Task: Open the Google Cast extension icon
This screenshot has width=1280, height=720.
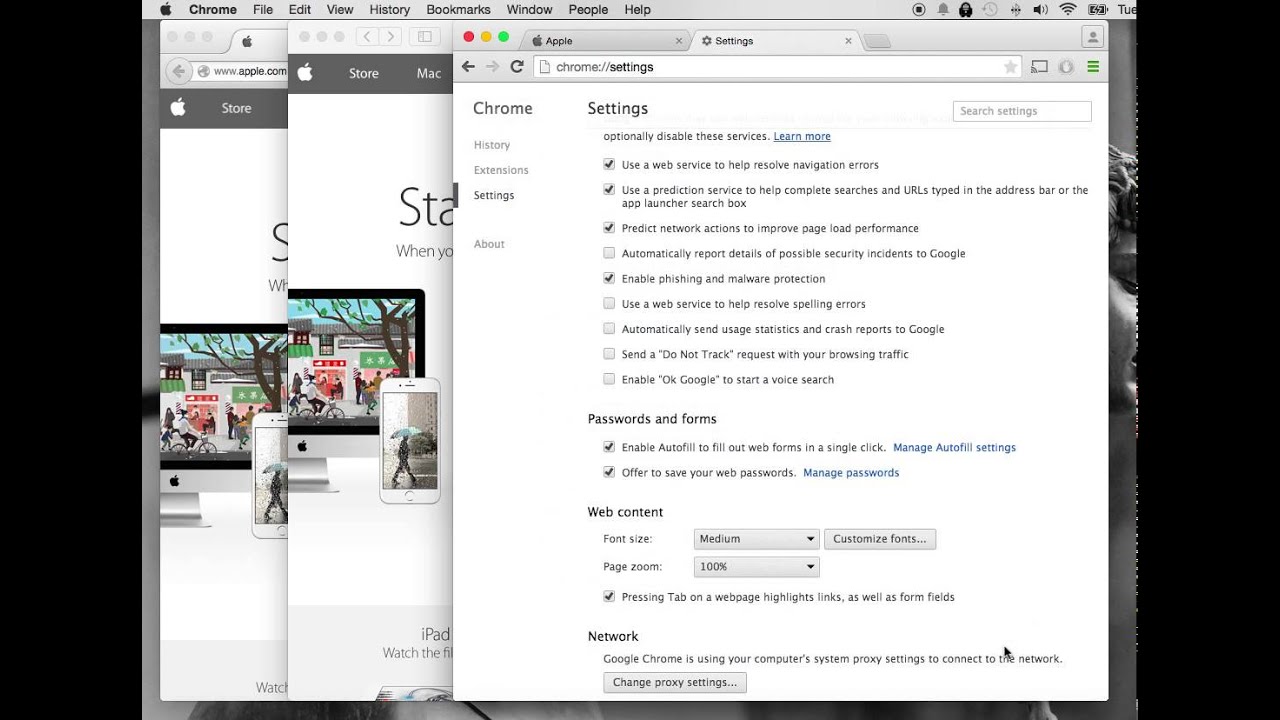Action: pos(1039,67)
